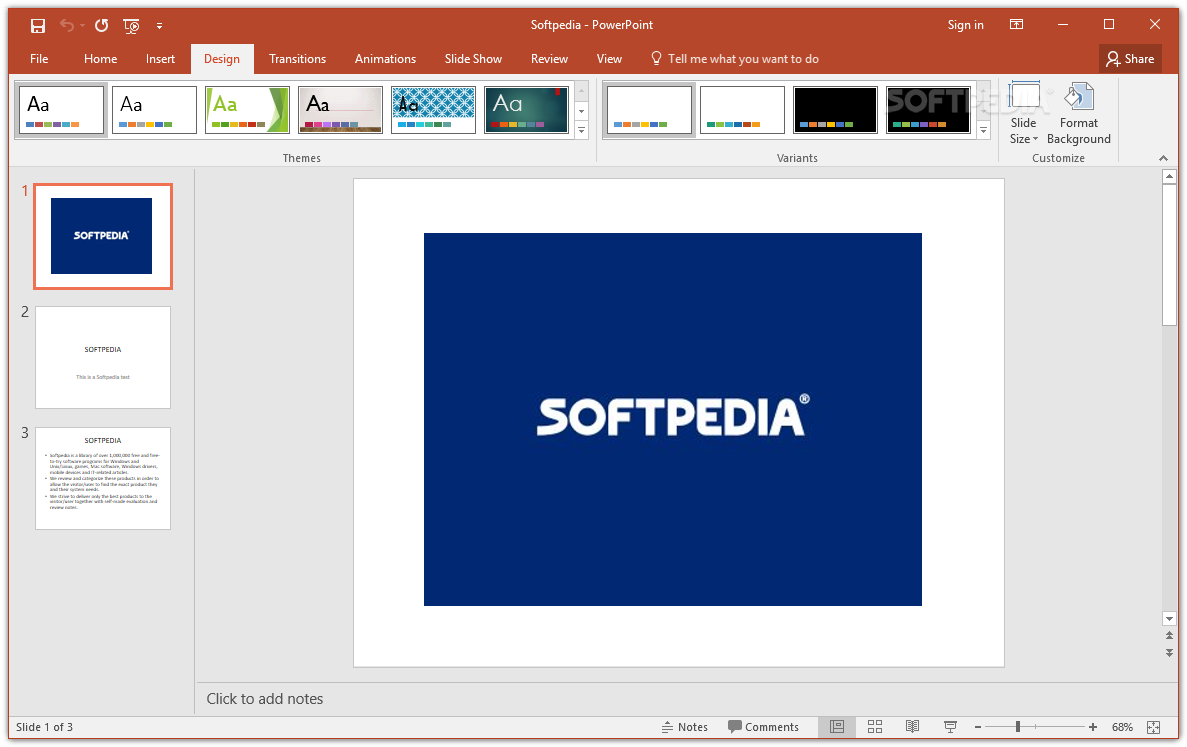Viewport: 1187px width, 747px height.
Task: Expand the Variants gallery options
Action: coord(983,130)
